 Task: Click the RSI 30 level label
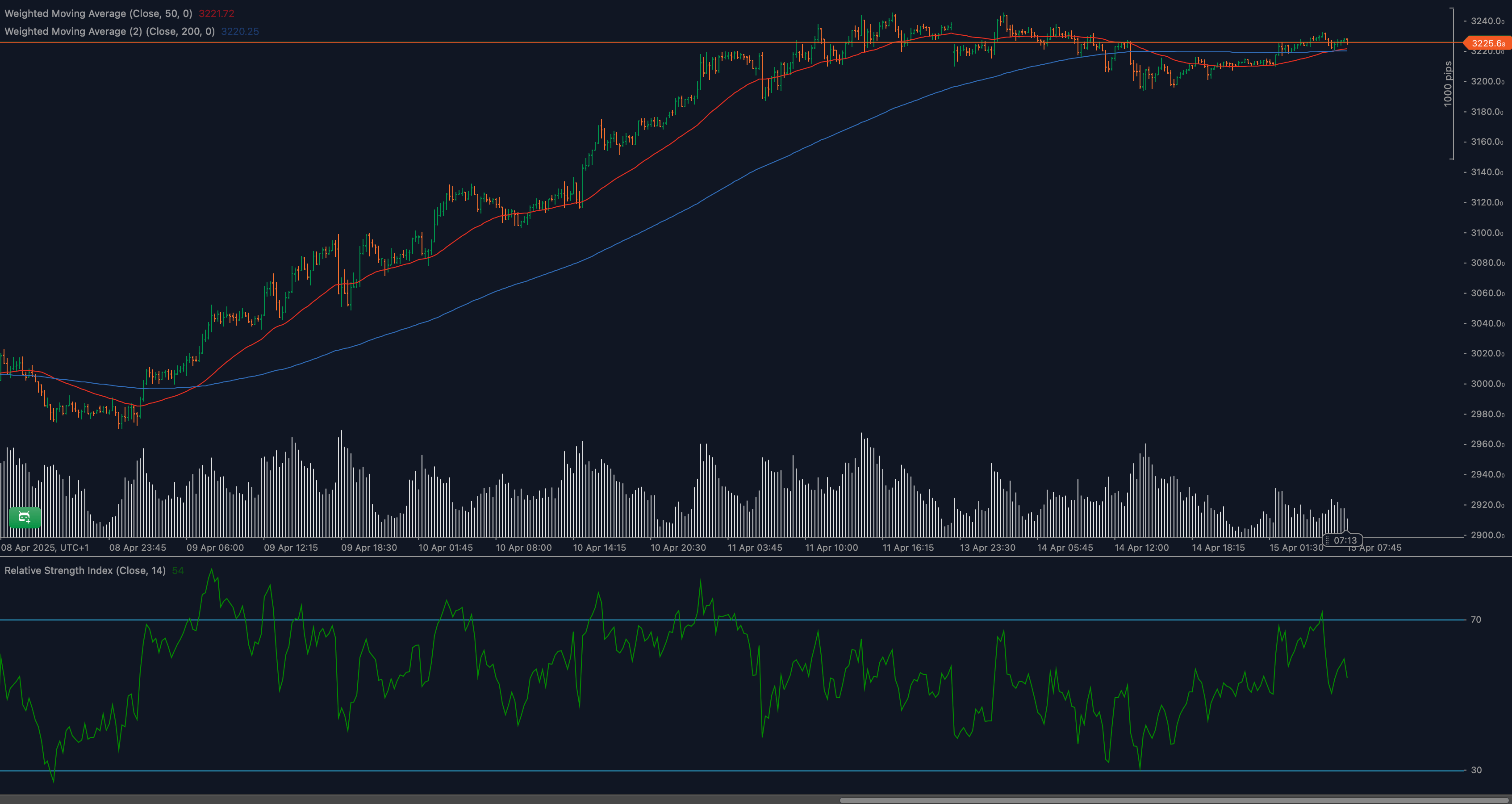pyautogui.click(x=1476, y=770)
